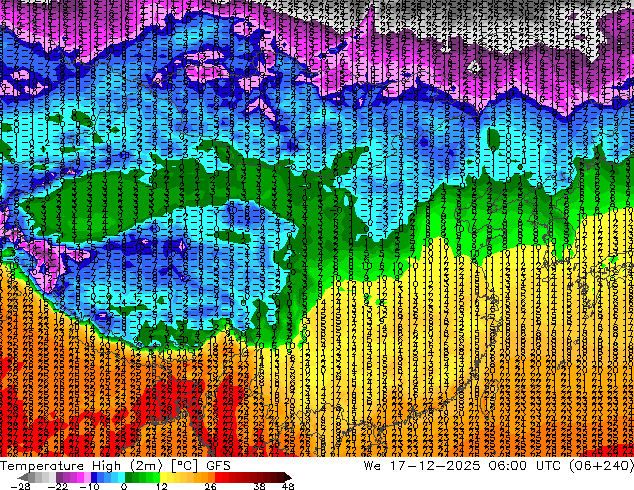This screenshot has width=634, height=490.
Task: Click the green section of the temperature color bar
Action: 142,477
